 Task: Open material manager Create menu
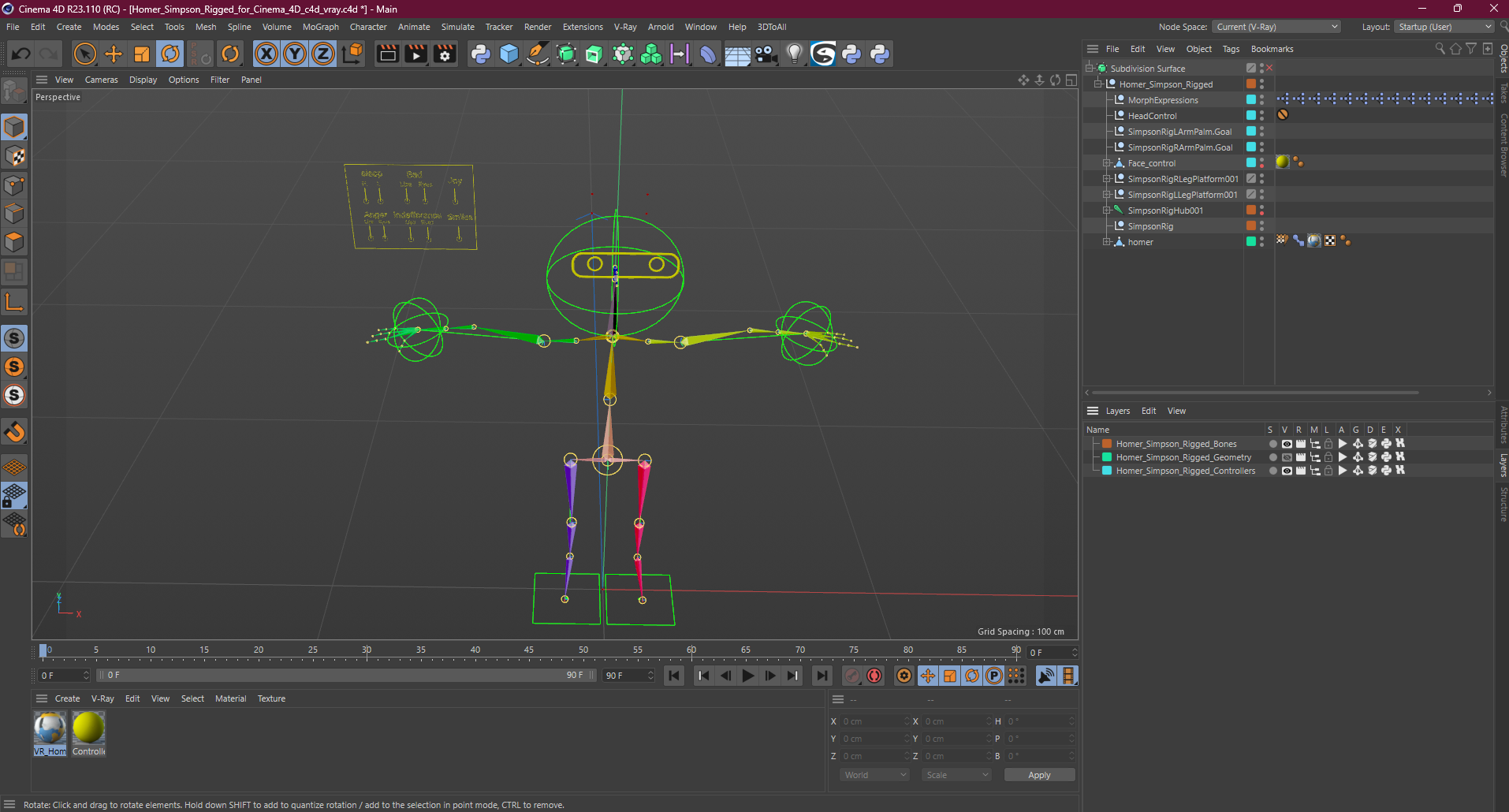click(67, 698)
